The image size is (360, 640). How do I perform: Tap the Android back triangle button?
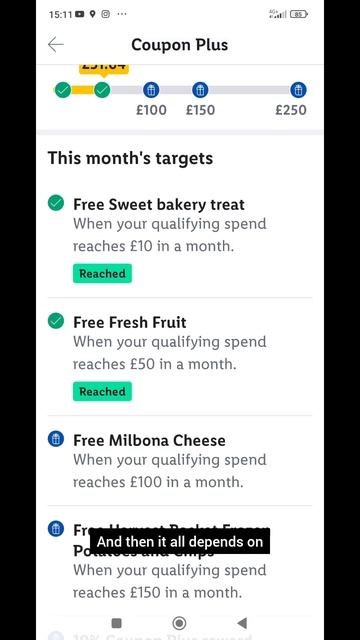coord(242,623)
